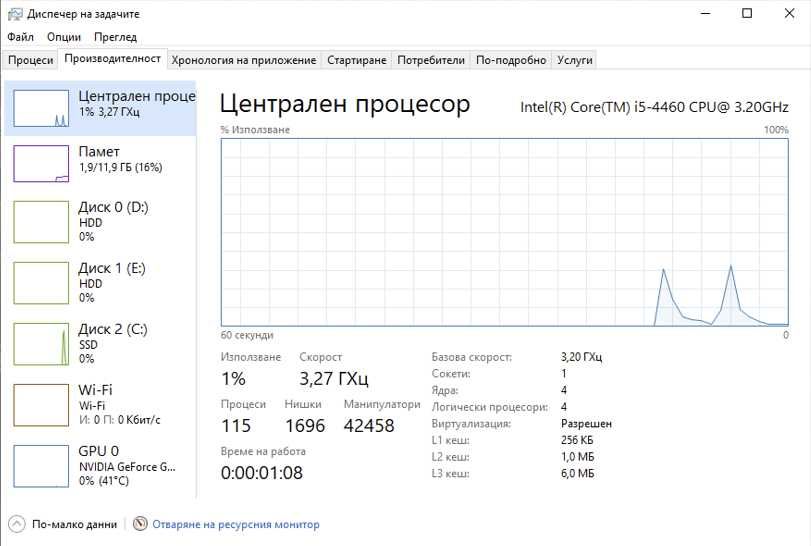
Task: Click the 3,27 ГХц speed value
Action: coord(334,378)
